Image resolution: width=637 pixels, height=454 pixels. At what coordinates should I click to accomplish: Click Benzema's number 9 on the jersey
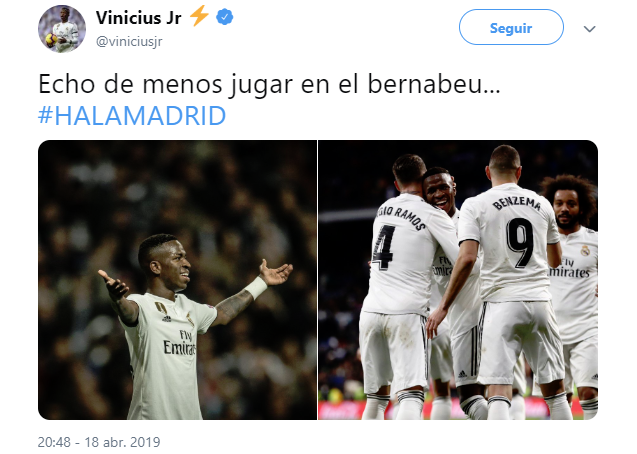pyautogui.click(x=520, y=243)
